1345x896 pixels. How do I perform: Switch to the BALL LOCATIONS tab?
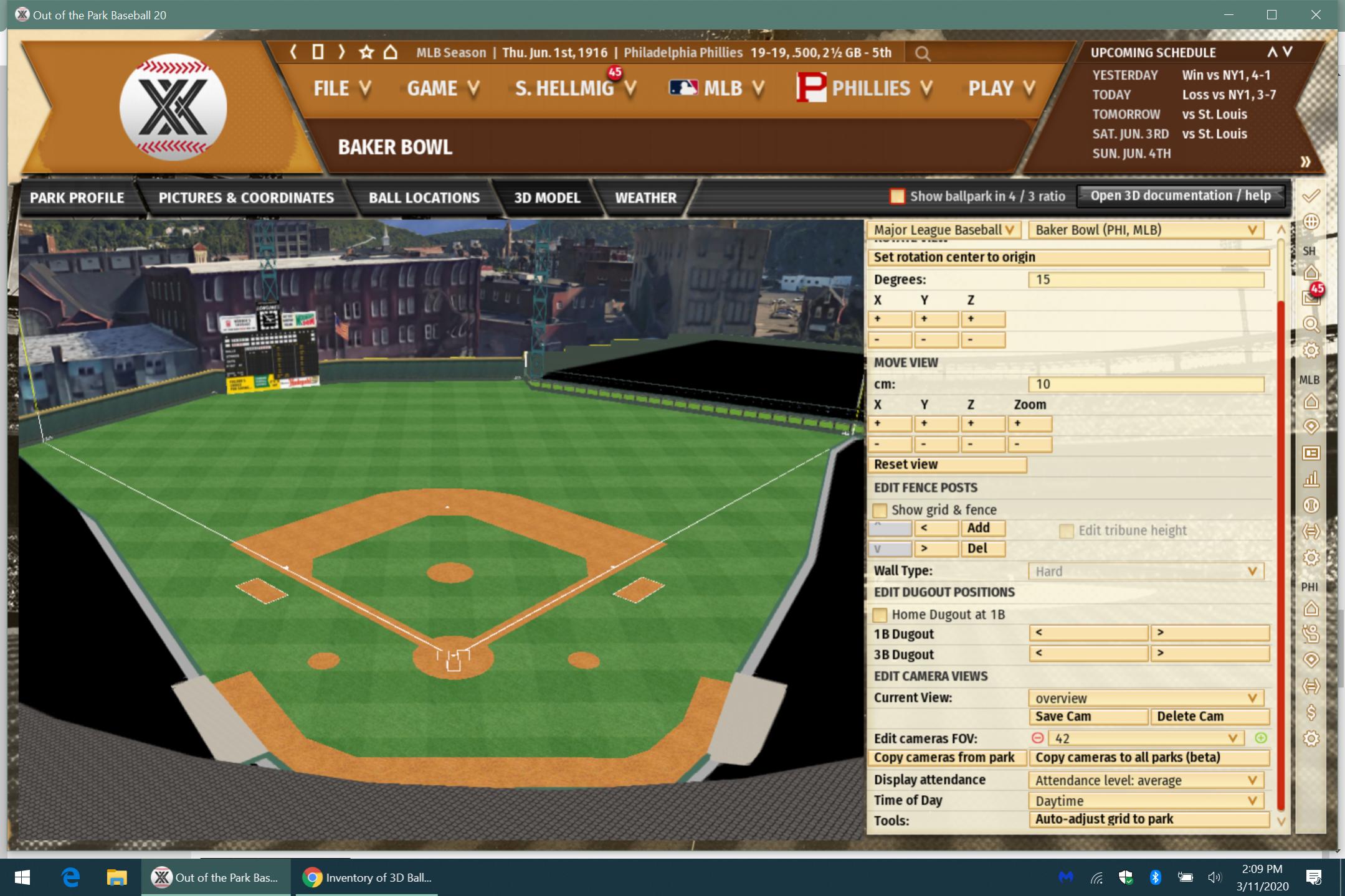coord(424,198)
